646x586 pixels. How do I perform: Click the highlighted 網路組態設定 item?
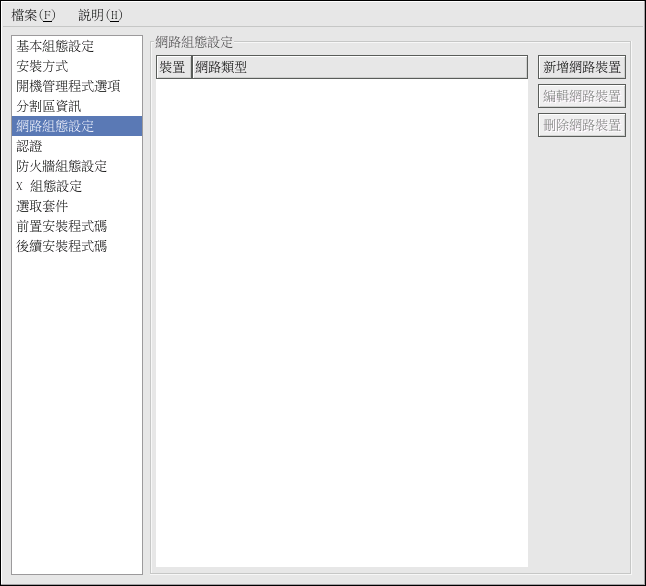[55, 126]
